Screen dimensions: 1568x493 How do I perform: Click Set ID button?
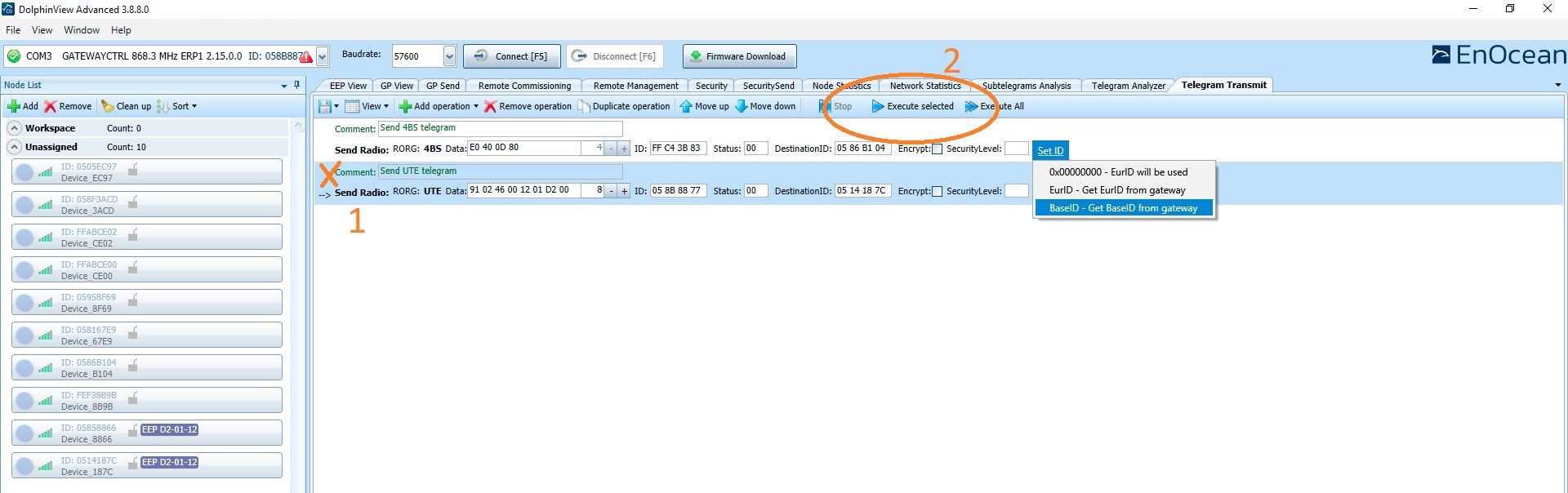click(1050, 150)
